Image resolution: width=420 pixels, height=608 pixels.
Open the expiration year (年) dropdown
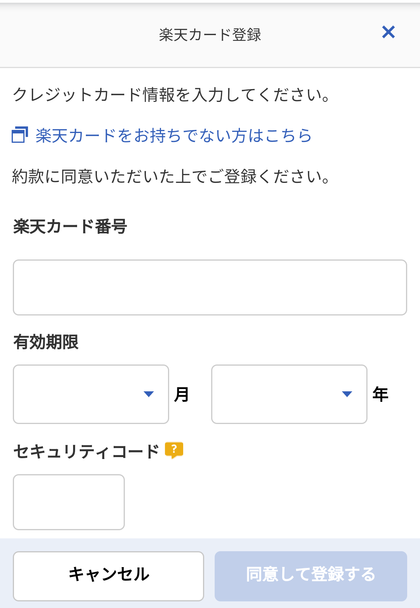[289, 394]
